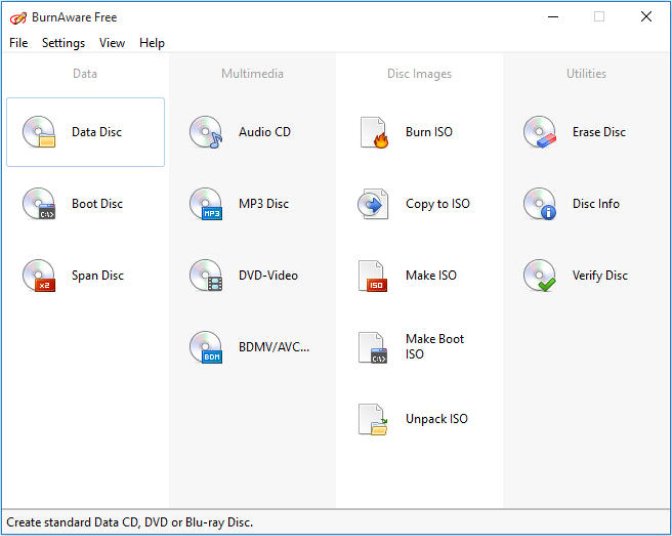Click the Unpack ISO label text
The width and height of the screenshot is (672, 536).
pyautogui.click(x=437, y=419)
